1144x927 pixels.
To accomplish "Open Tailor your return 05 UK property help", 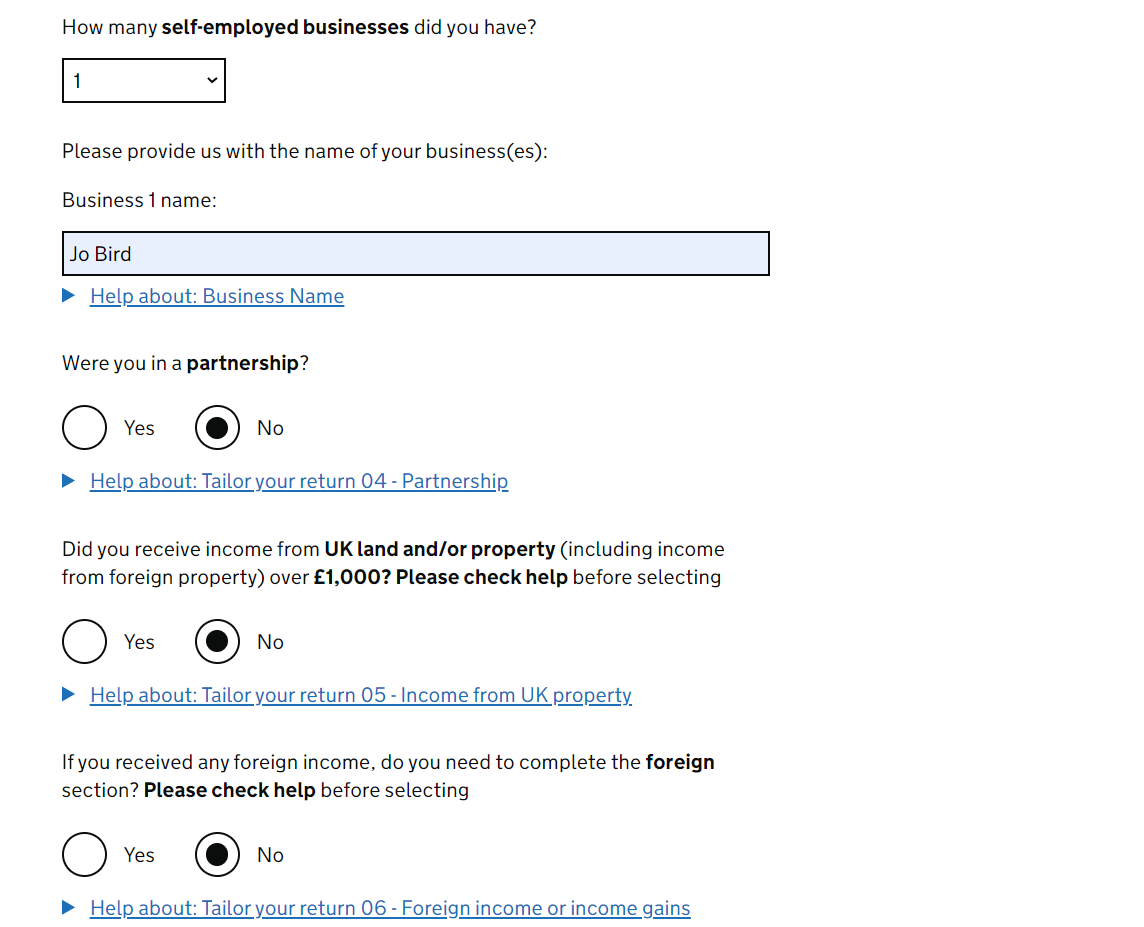I will coord(360,695).
